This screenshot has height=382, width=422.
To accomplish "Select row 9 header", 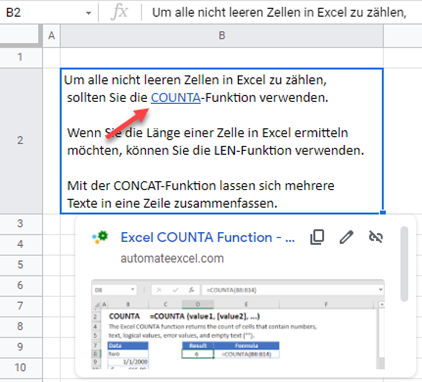I will tap(21, 347).
